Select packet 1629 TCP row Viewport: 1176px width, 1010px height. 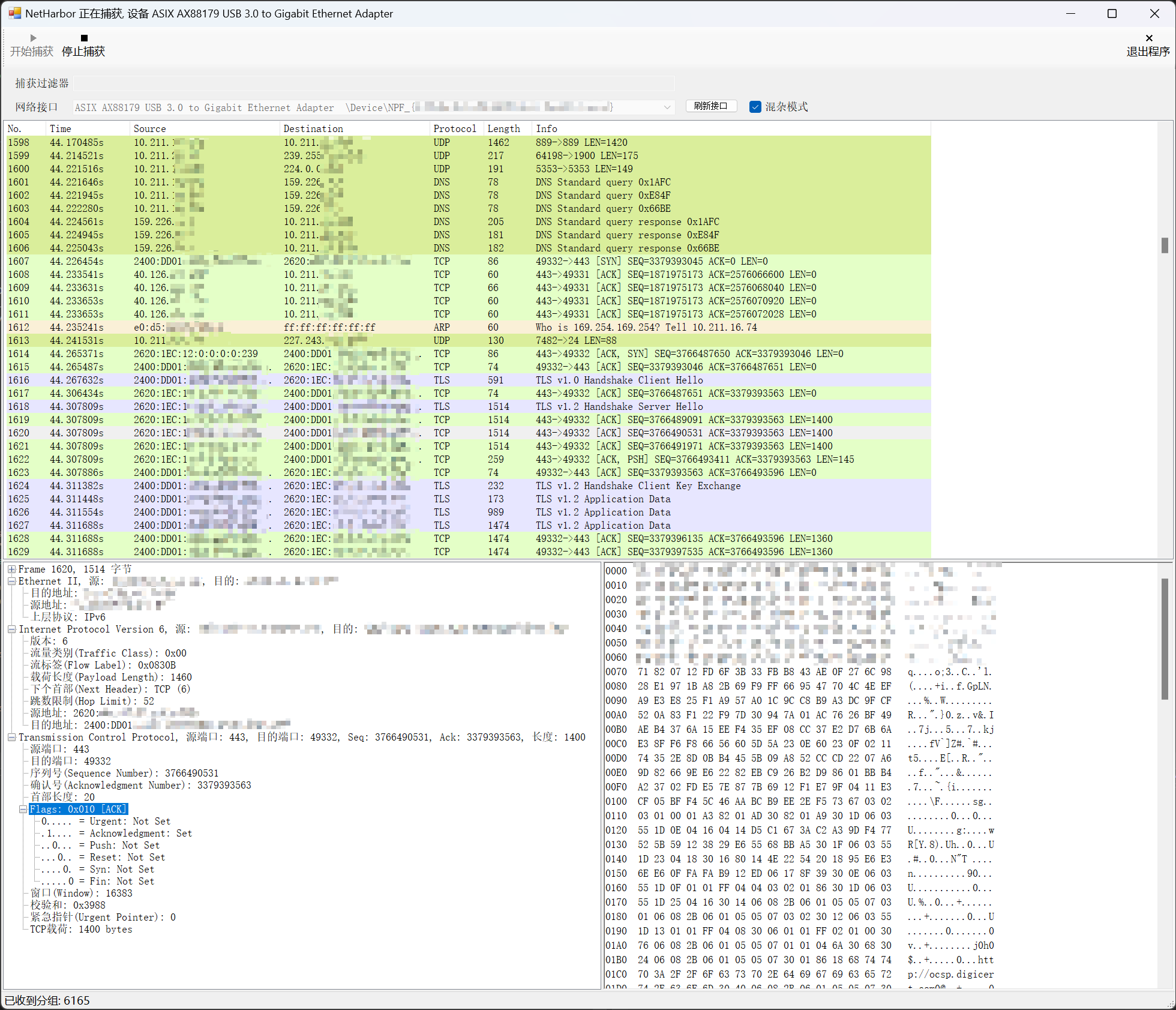[468, 552]
